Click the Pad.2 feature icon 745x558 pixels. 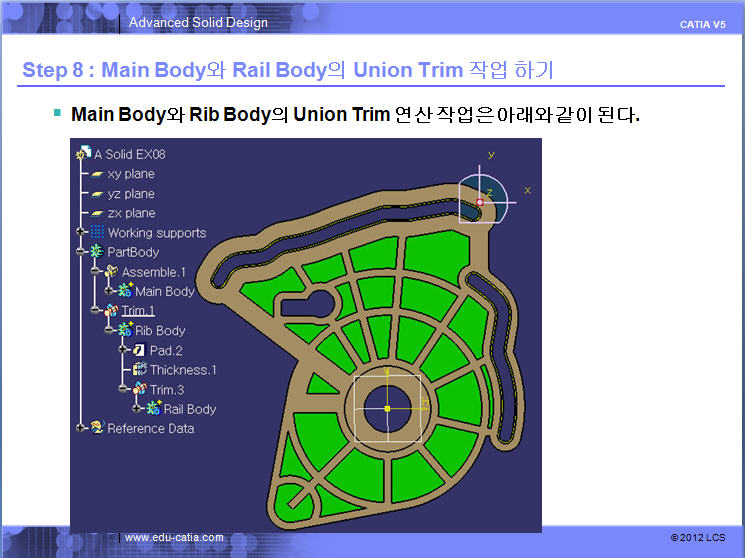click(x=139, y=350)
